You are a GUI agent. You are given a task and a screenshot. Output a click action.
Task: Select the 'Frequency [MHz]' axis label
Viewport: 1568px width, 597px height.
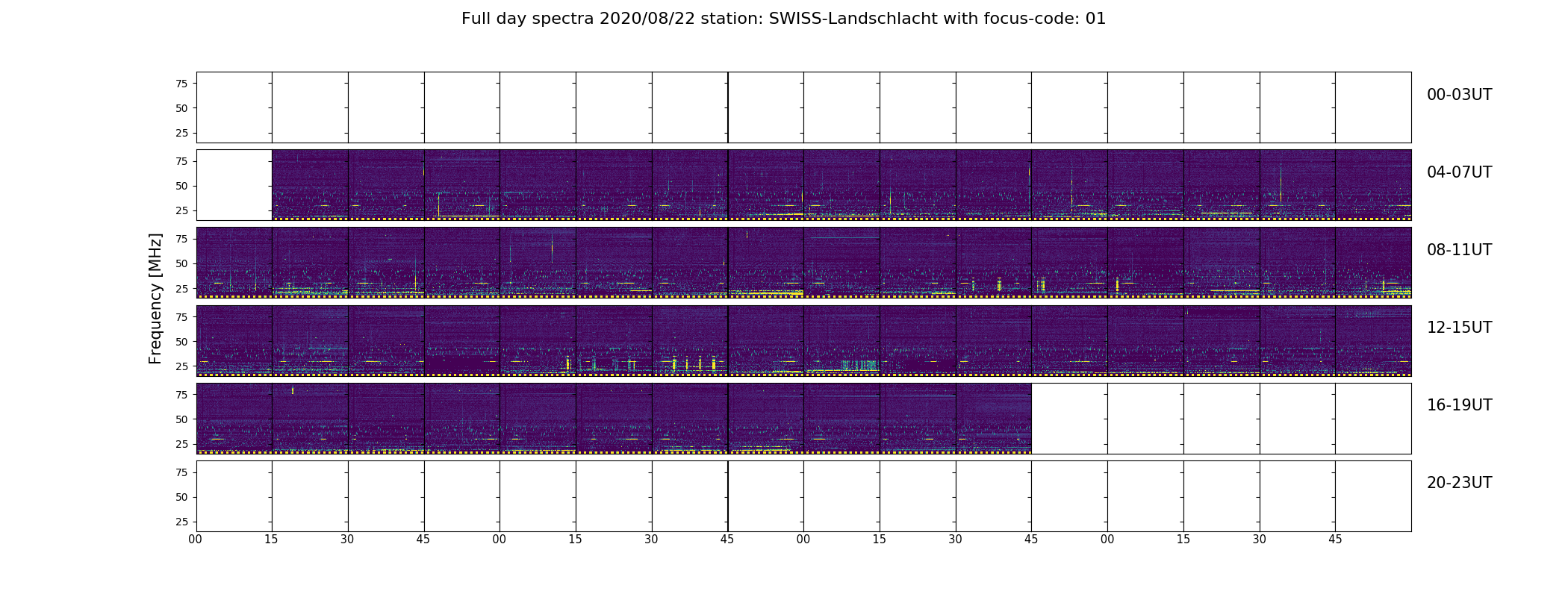click(155, 298)
